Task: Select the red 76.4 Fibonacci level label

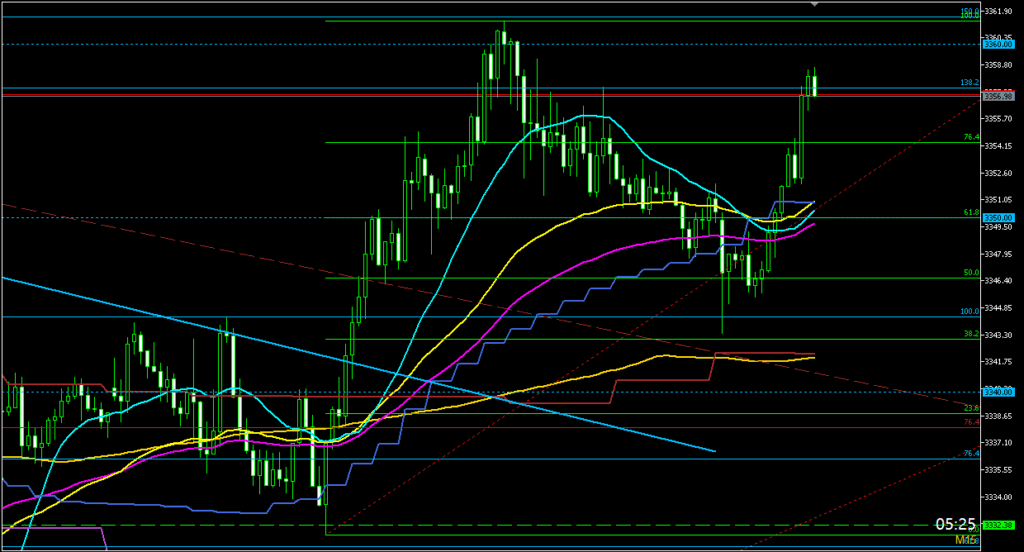Action: [972, 423]
